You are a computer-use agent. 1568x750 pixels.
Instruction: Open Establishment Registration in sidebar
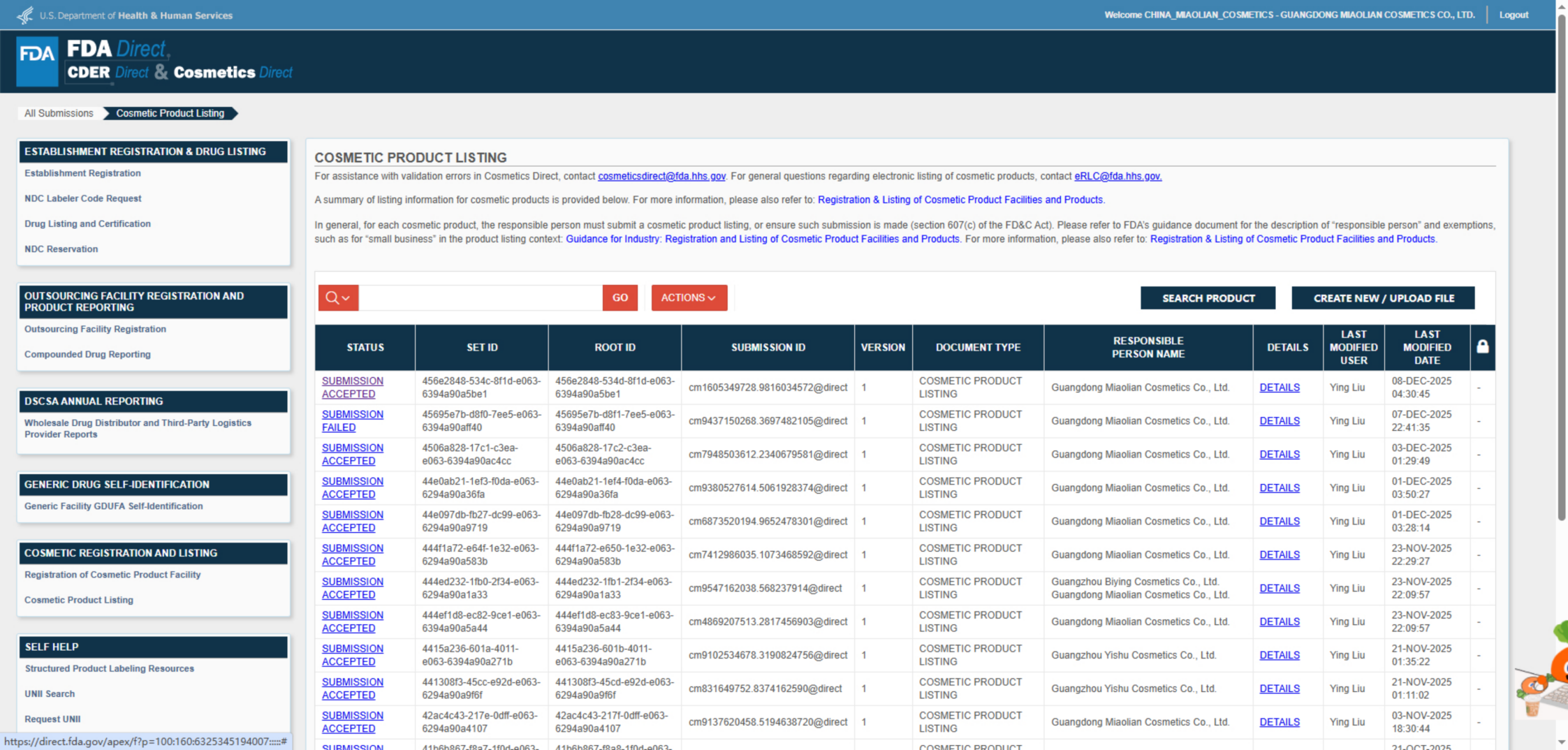pos(82,173)
